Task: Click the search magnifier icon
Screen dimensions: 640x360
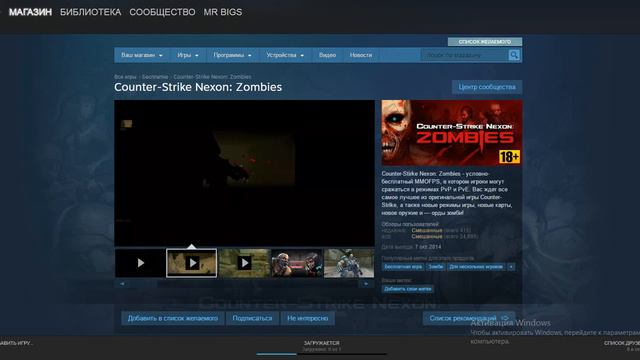Action: tap(514, 55)
